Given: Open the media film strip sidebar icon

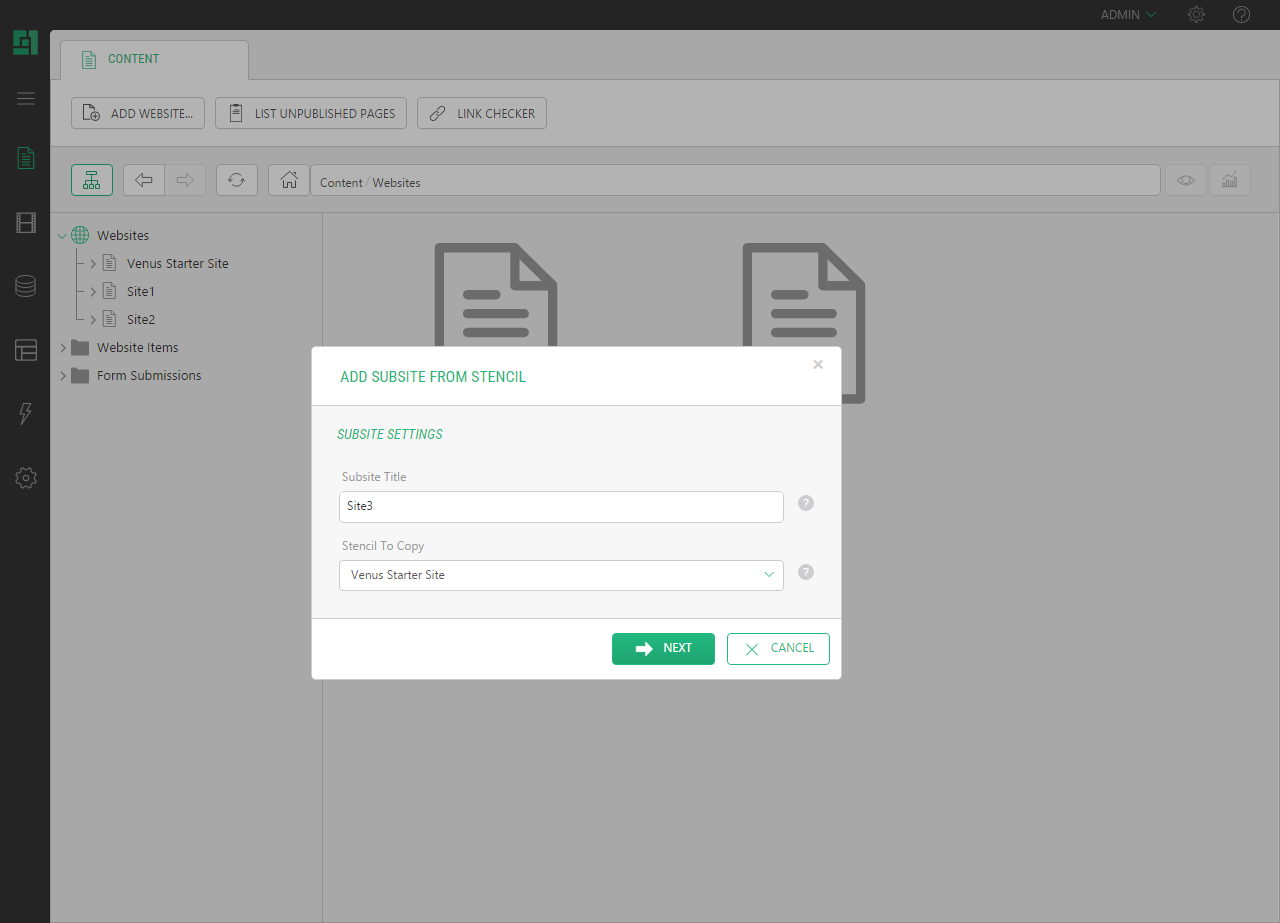Looking at the screenshot, I should [26, 223].
